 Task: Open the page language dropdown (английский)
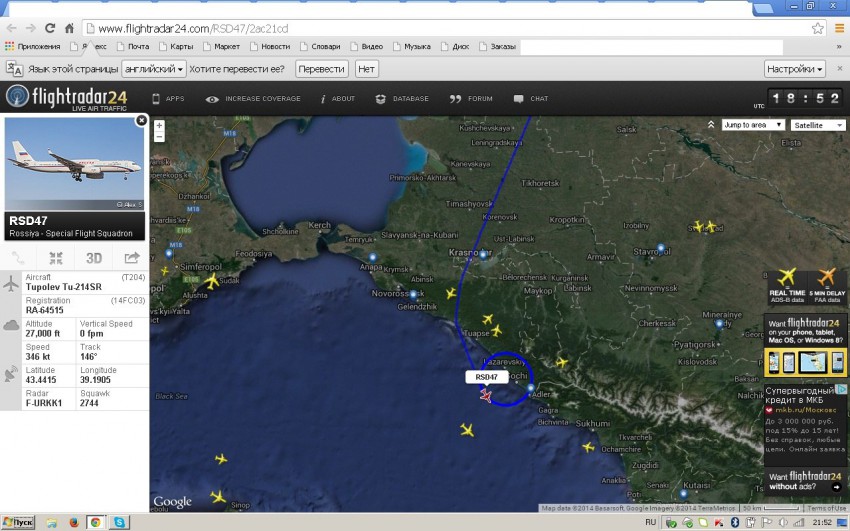coord(153,69)
